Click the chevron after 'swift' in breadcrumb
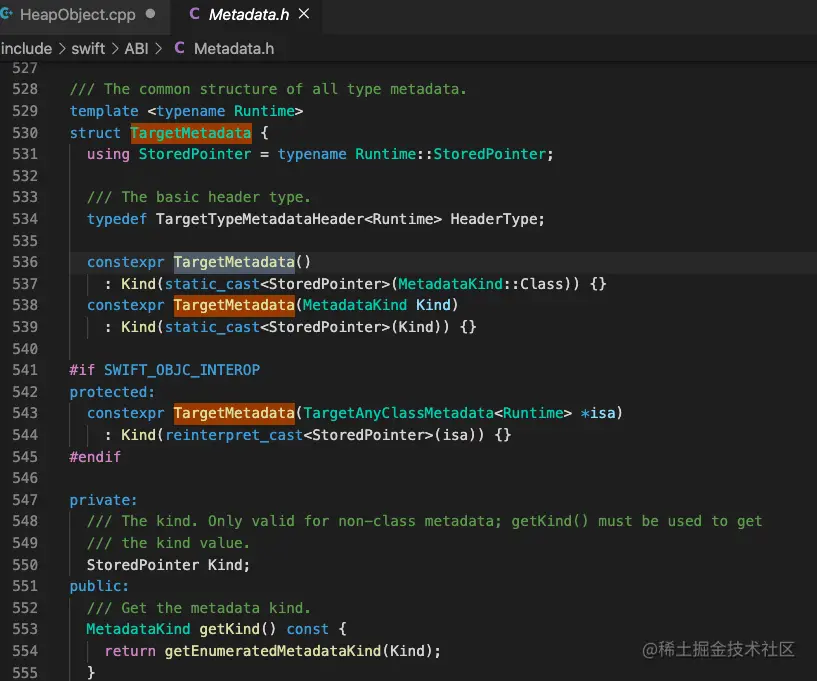The width and height of the screenshot is (817, 681). coord(115,48)
